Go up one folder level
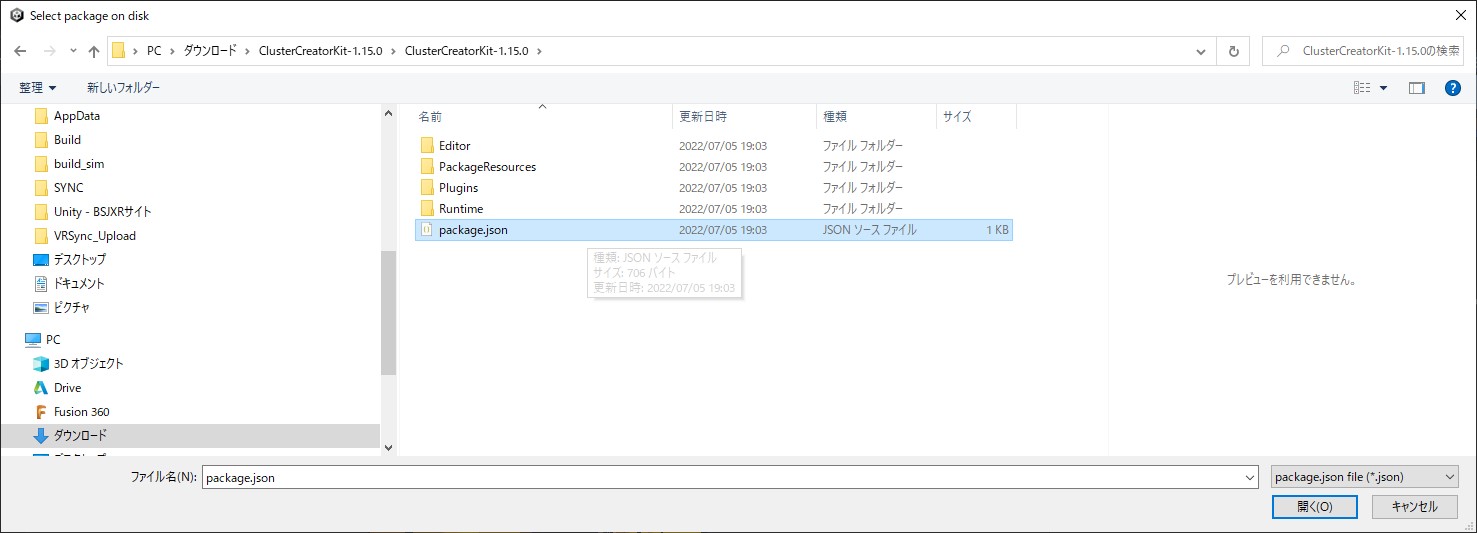 click(x=94, y=51)
